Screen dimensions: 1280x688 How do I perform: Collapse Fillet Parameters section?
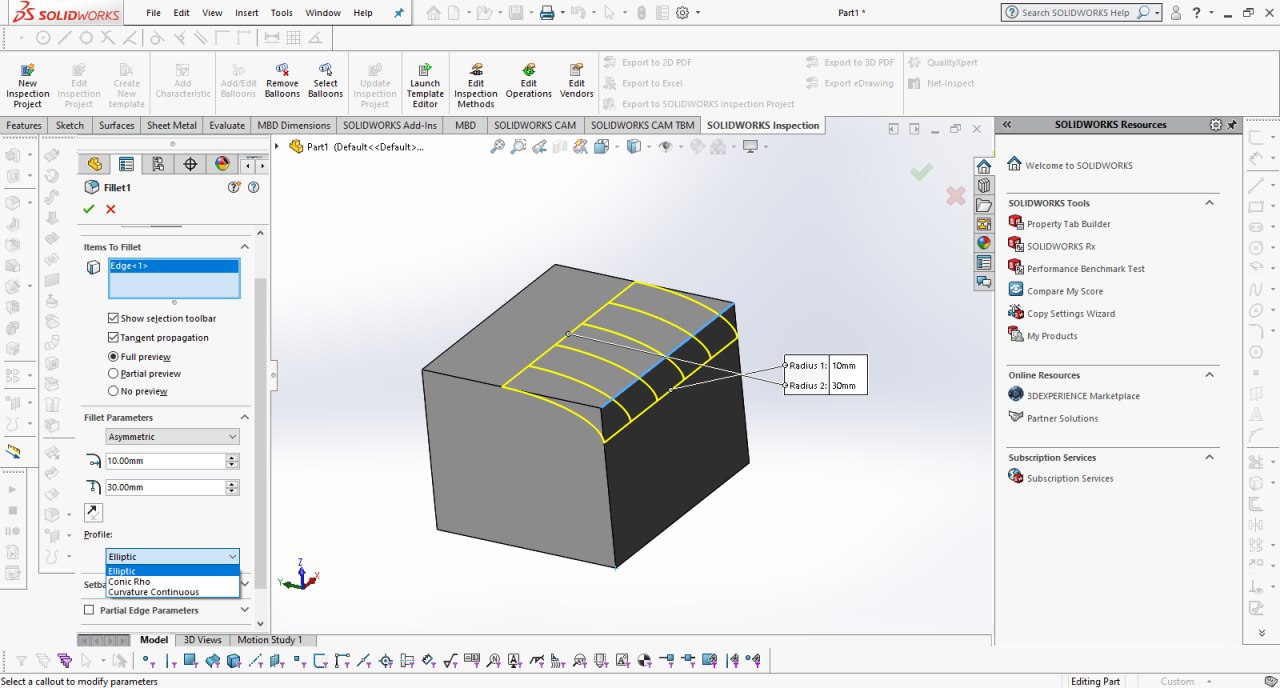point(244,418)
